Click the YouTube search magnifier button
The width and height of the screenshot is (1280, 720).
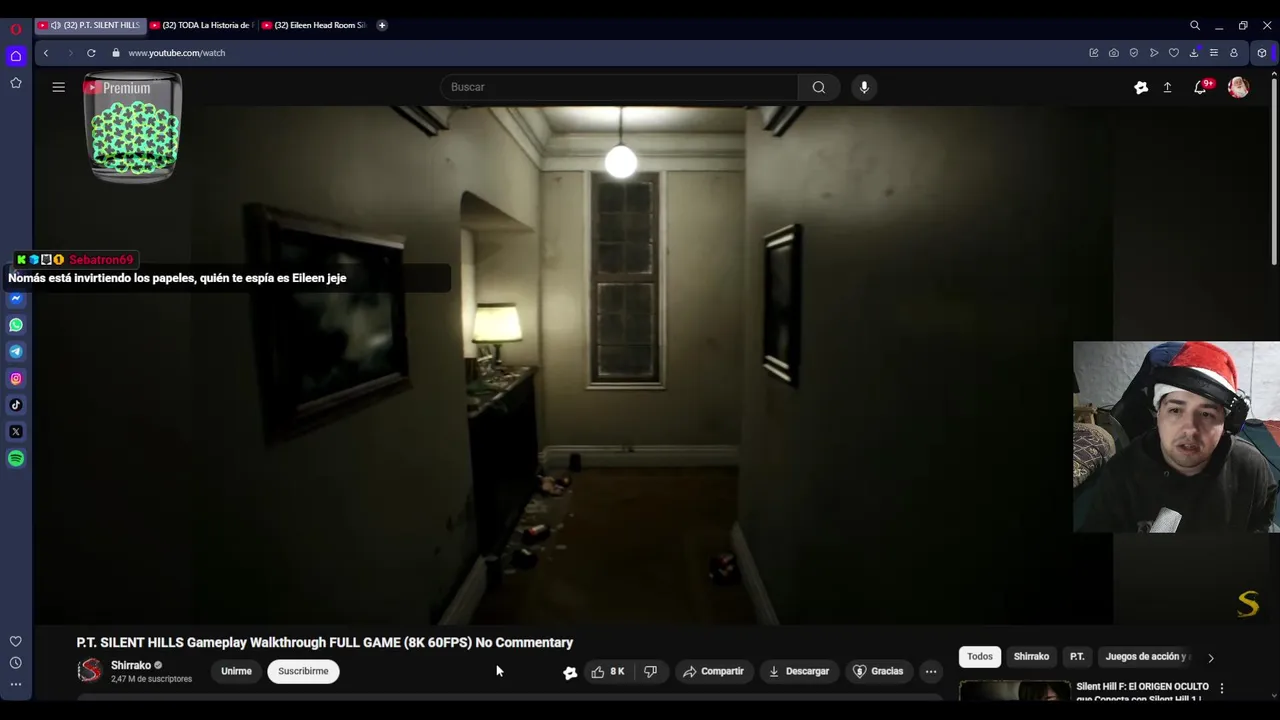[819, 87]
